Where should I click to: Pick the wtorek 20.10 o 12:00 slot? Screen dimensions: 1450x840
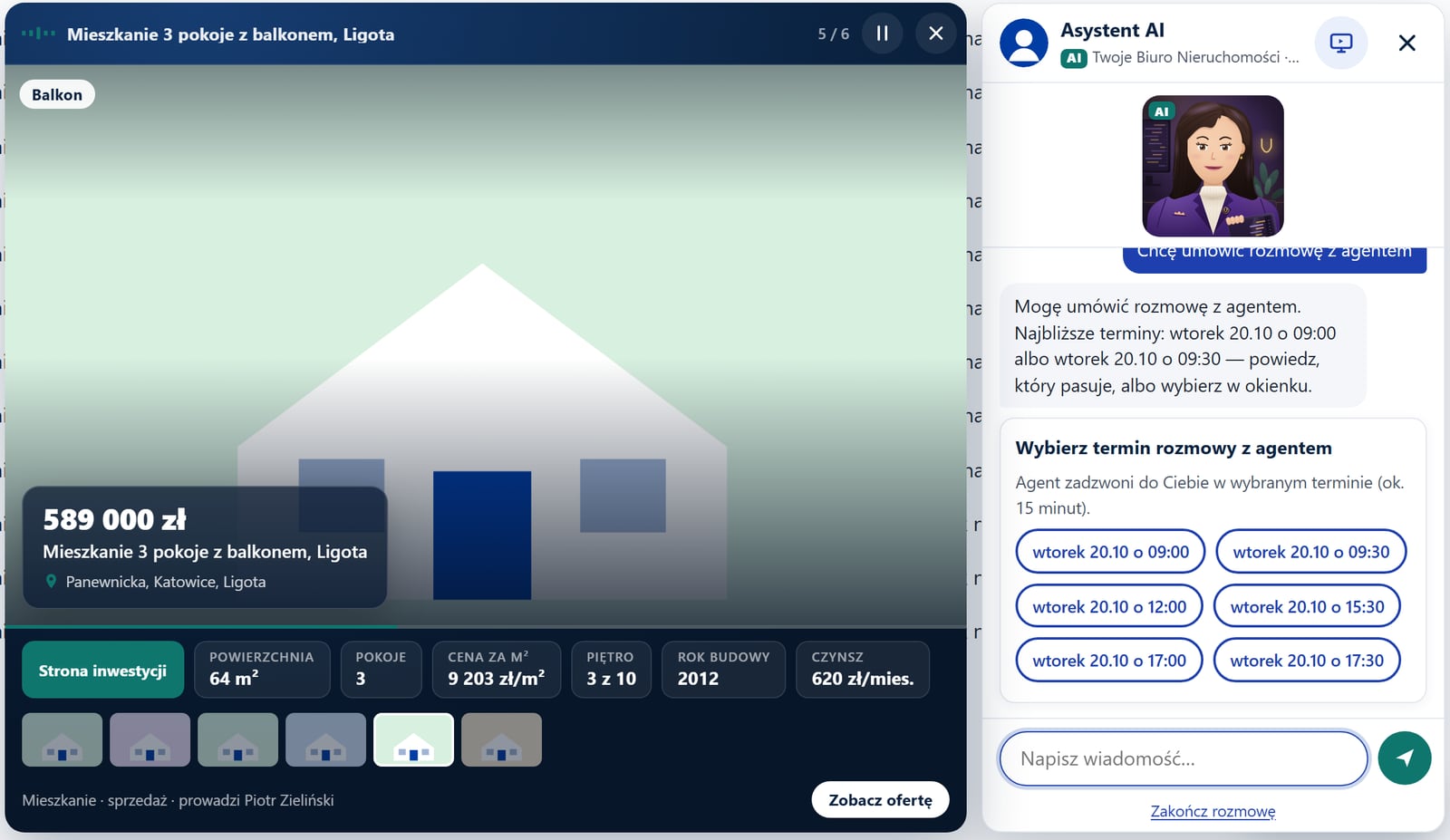point(1109,607)
